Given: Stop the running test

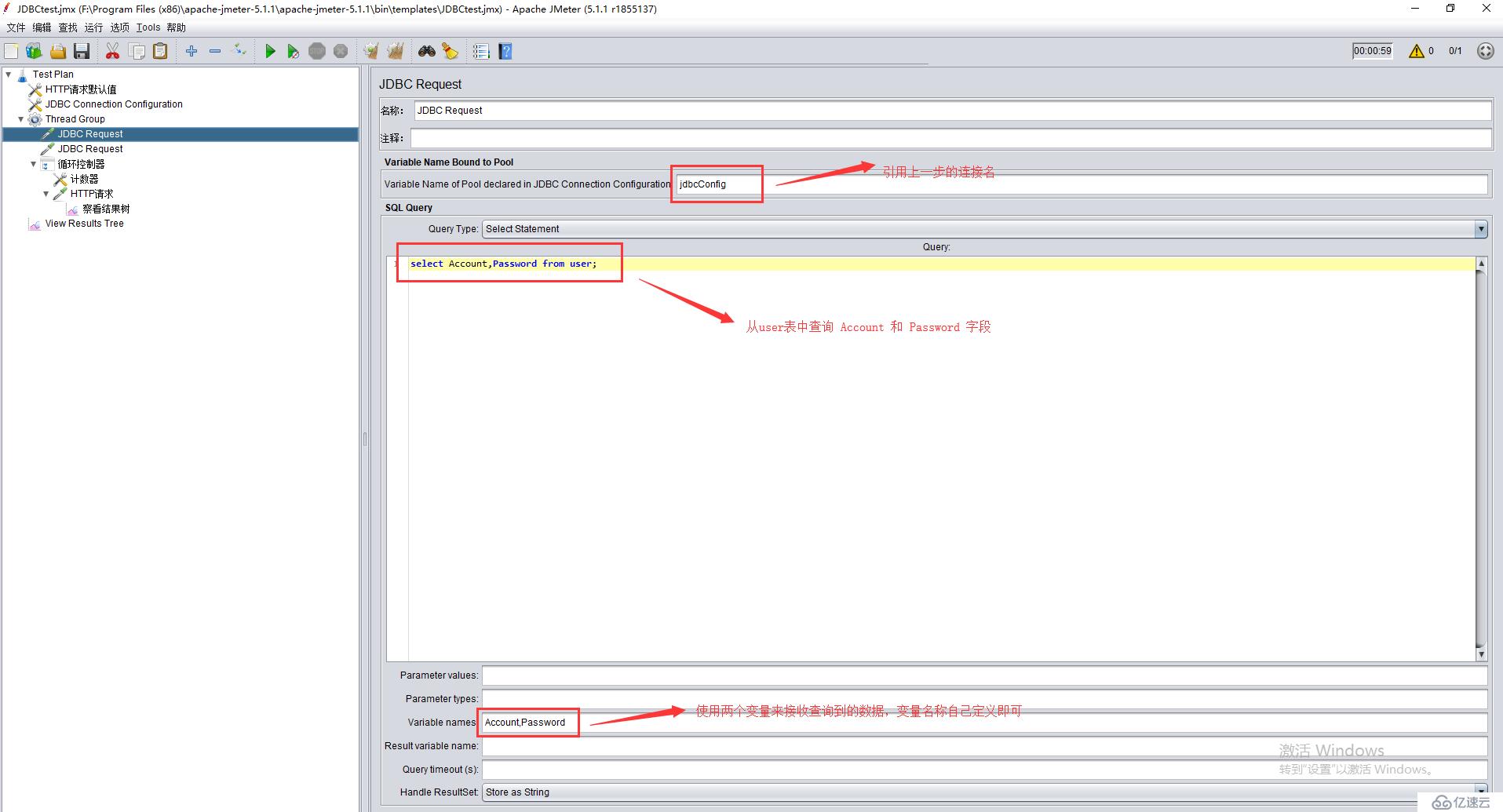Looking at the screenshot, I should tap(317, 51).
